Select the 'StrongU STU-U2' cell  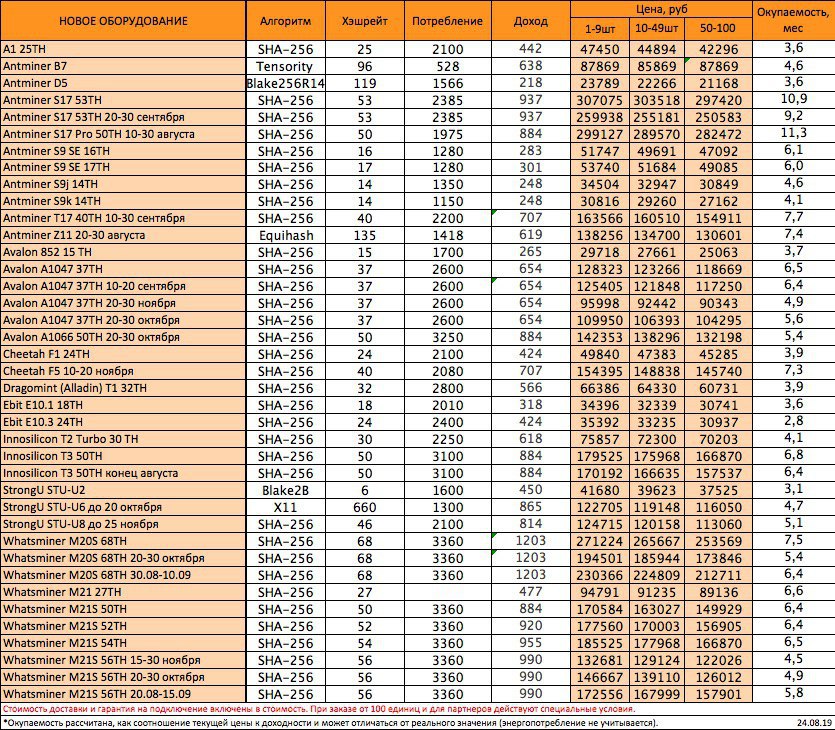(123, 490)
